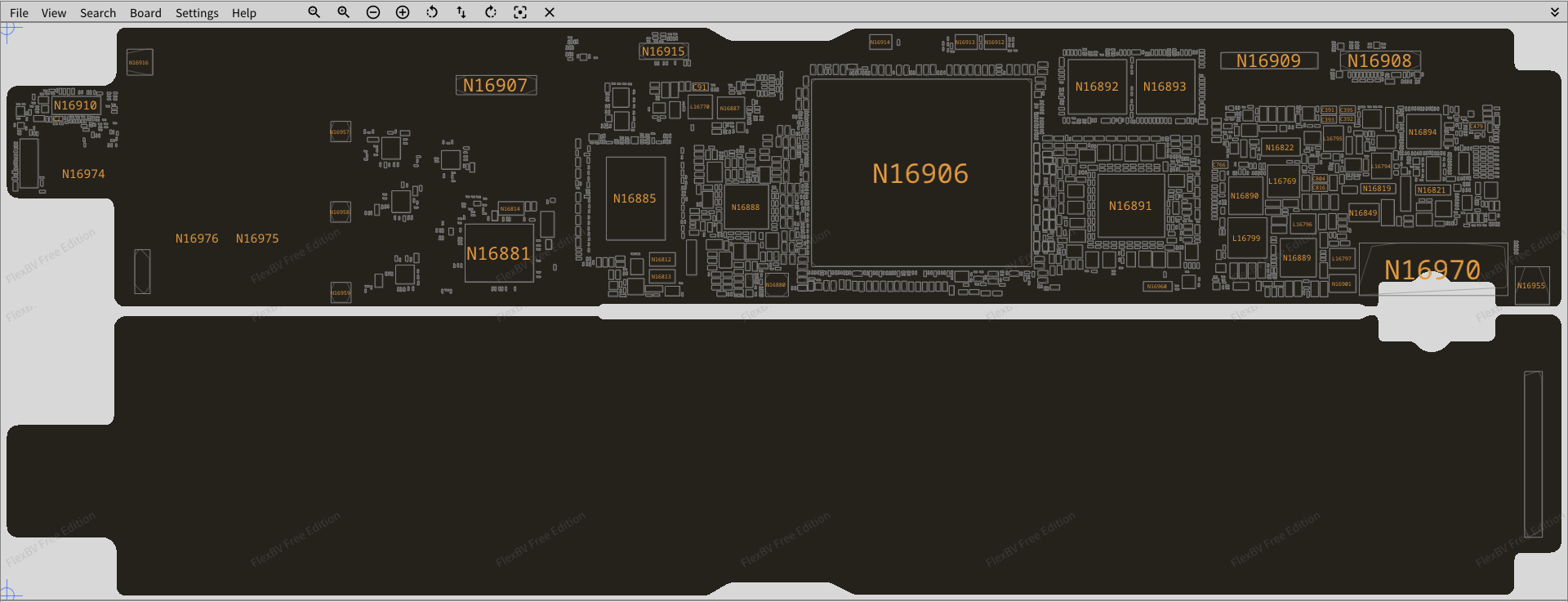Expand the double-chevron toolbar overflow
1568x602 pixels.
[1555, 12]
